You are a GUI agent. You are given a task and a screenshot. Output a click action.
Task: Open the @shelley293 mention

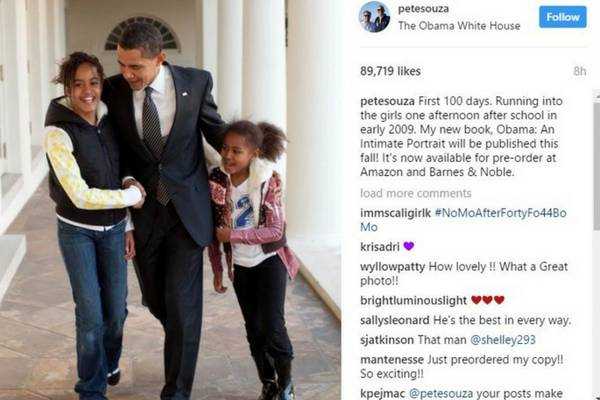pos(502,340)
